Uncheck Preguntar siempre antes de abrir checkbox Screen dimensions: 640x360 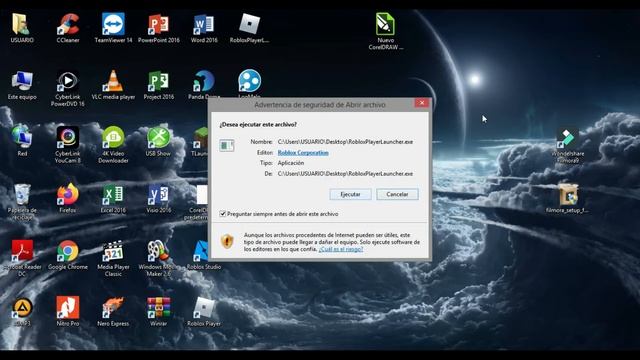(222, 213)
